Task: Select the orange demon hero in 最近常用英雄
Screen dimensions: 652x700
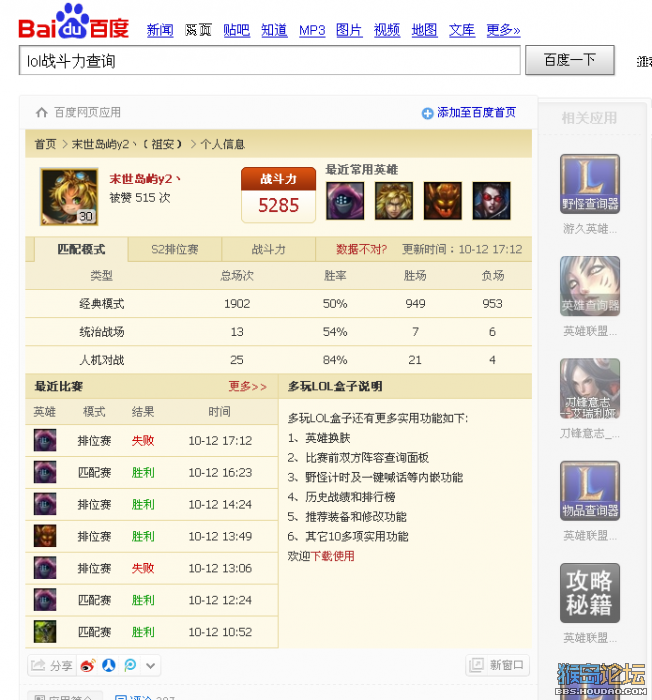Action: (x=443, y=201)
